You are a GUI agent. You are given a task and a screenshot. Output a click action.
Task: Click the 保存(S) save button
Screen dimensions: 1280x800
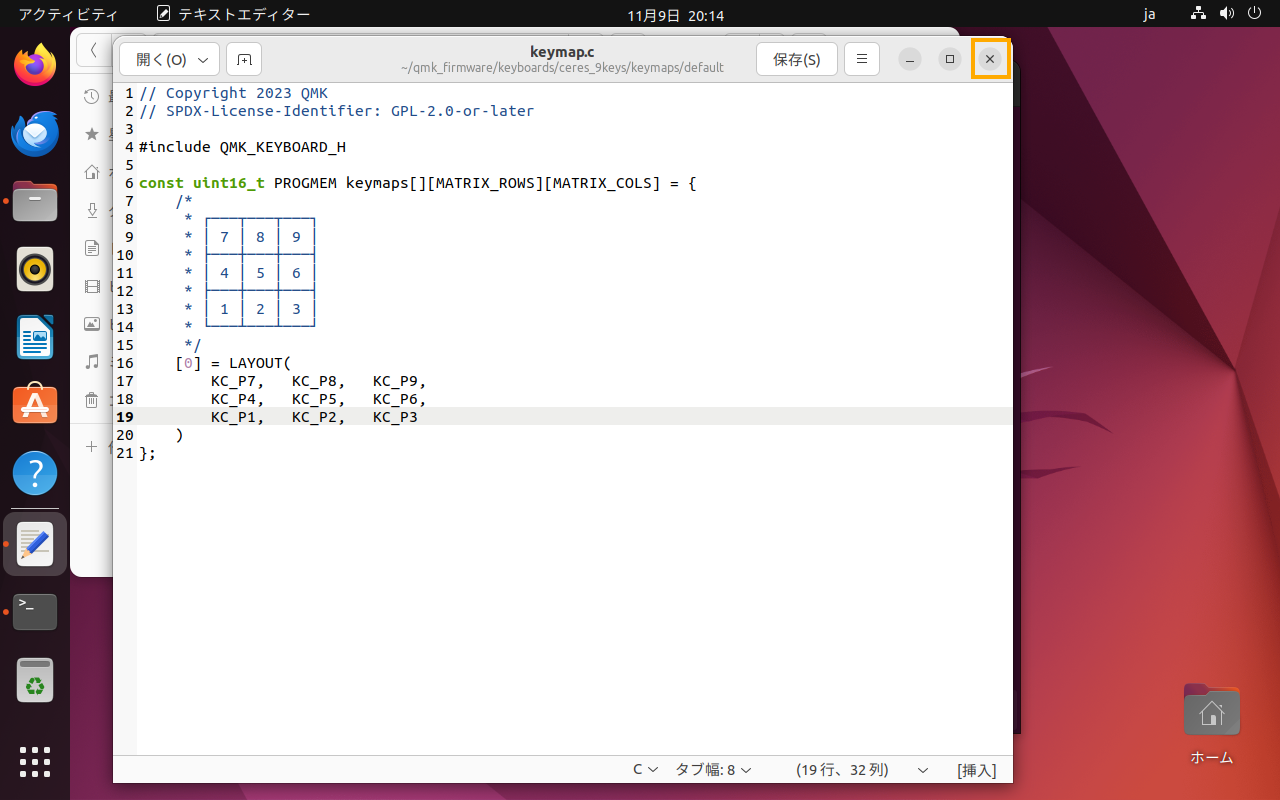pos(797,59)
